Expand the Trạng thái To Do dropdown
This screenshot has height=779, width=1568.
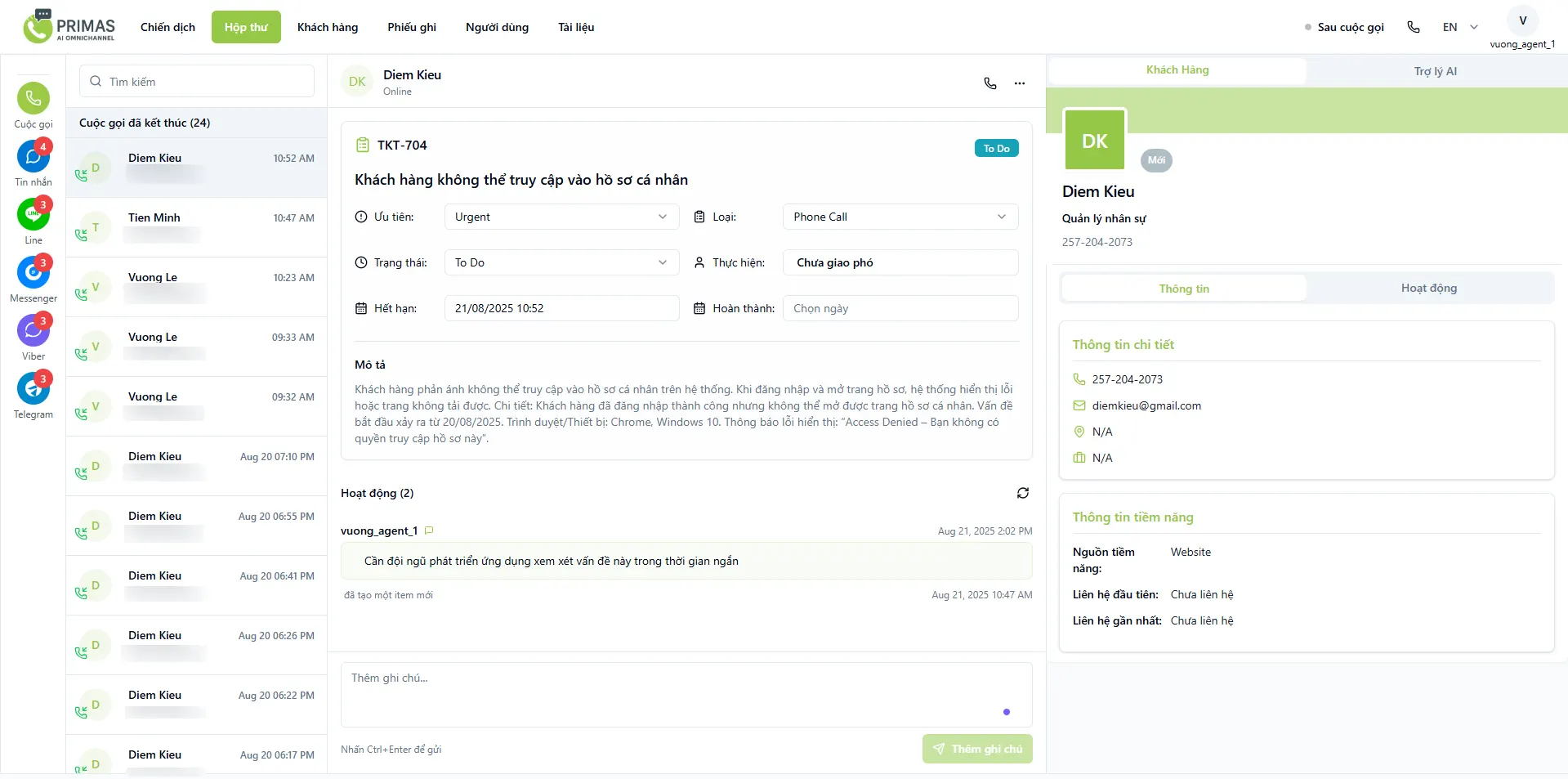coord(561,262)
